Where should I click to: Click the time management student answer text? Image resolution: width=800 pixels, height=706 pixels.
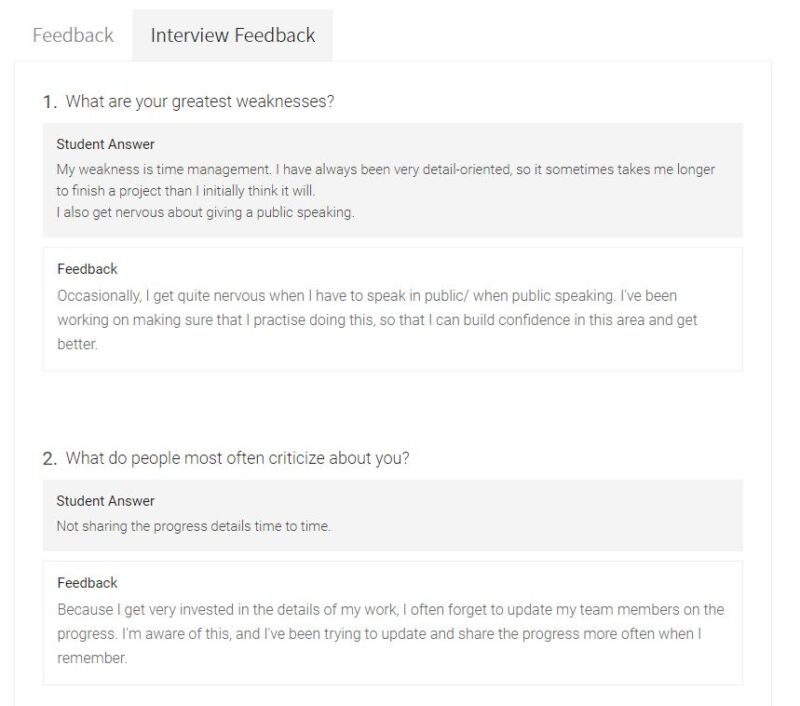385,180
